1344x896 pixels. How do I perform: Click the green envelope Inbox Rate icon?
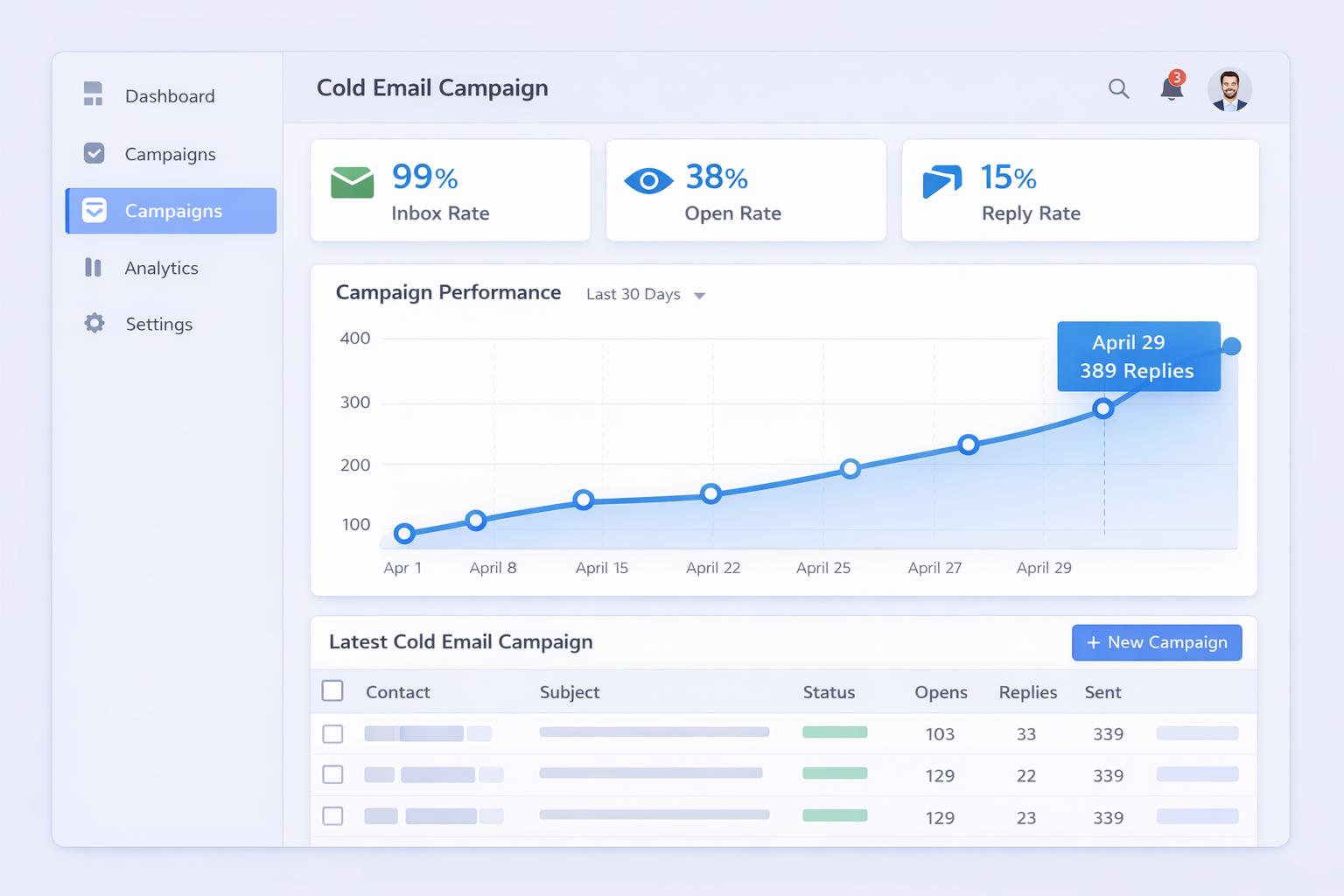click(352, 182)
